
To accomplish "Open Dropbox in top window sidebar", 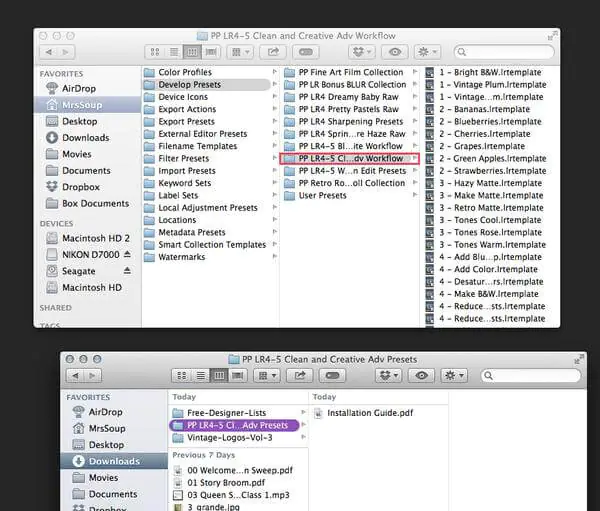I will coord(73,187).
